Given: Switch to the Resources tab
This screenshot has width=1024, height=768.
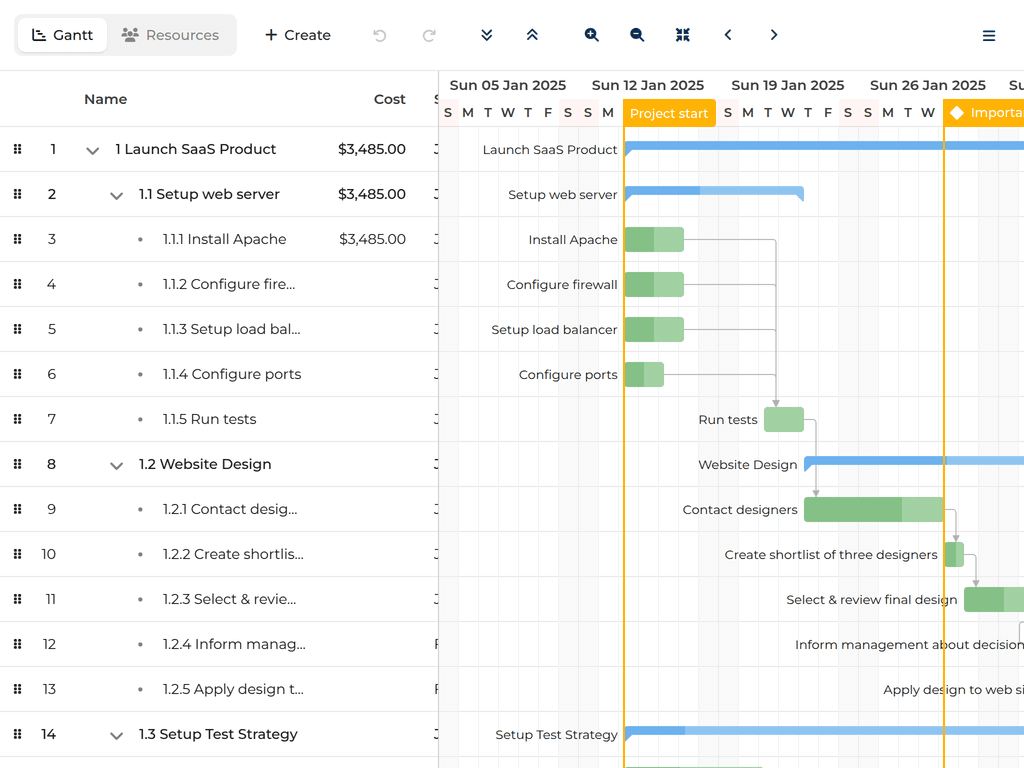Looking at the screenshot, I should coord(171,35).
